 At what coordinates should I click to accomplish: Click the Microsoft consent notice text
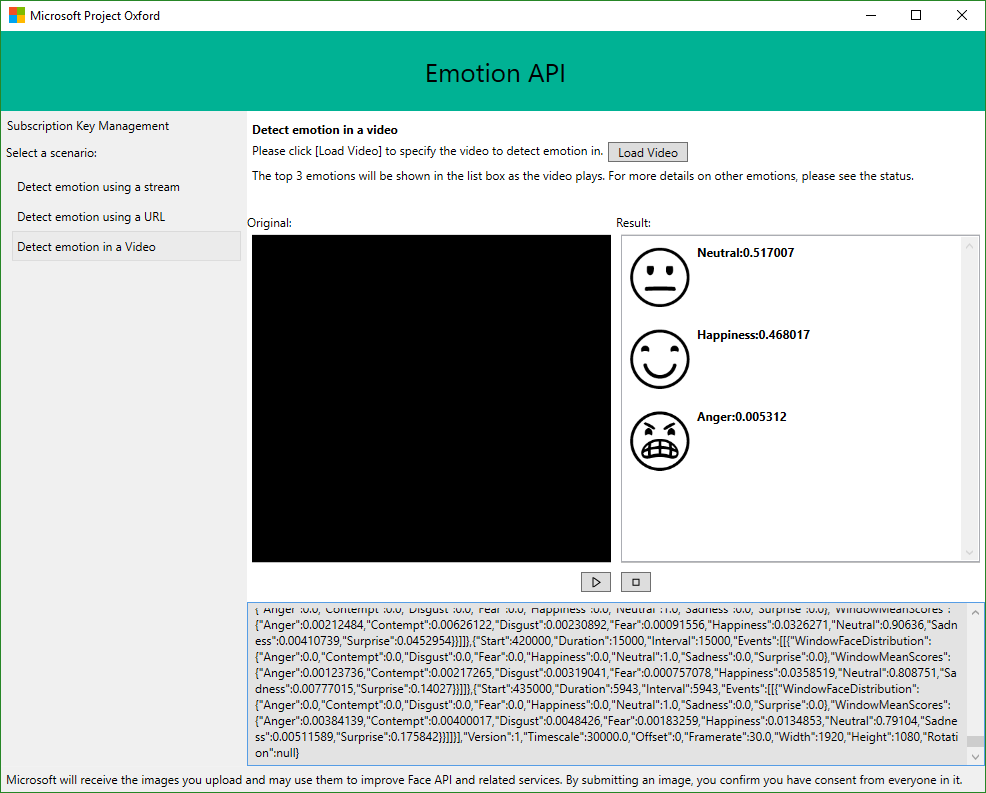click(484, 780)
